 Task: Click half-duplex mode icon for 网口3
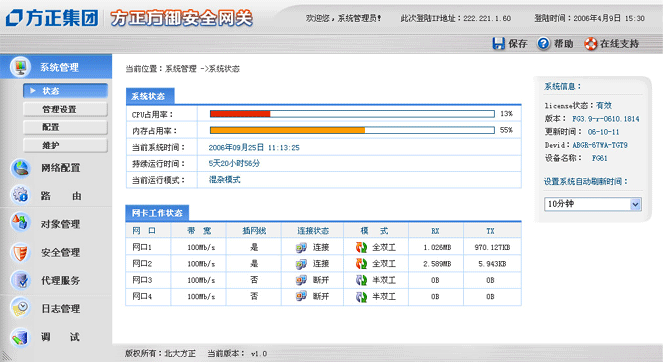361,280
